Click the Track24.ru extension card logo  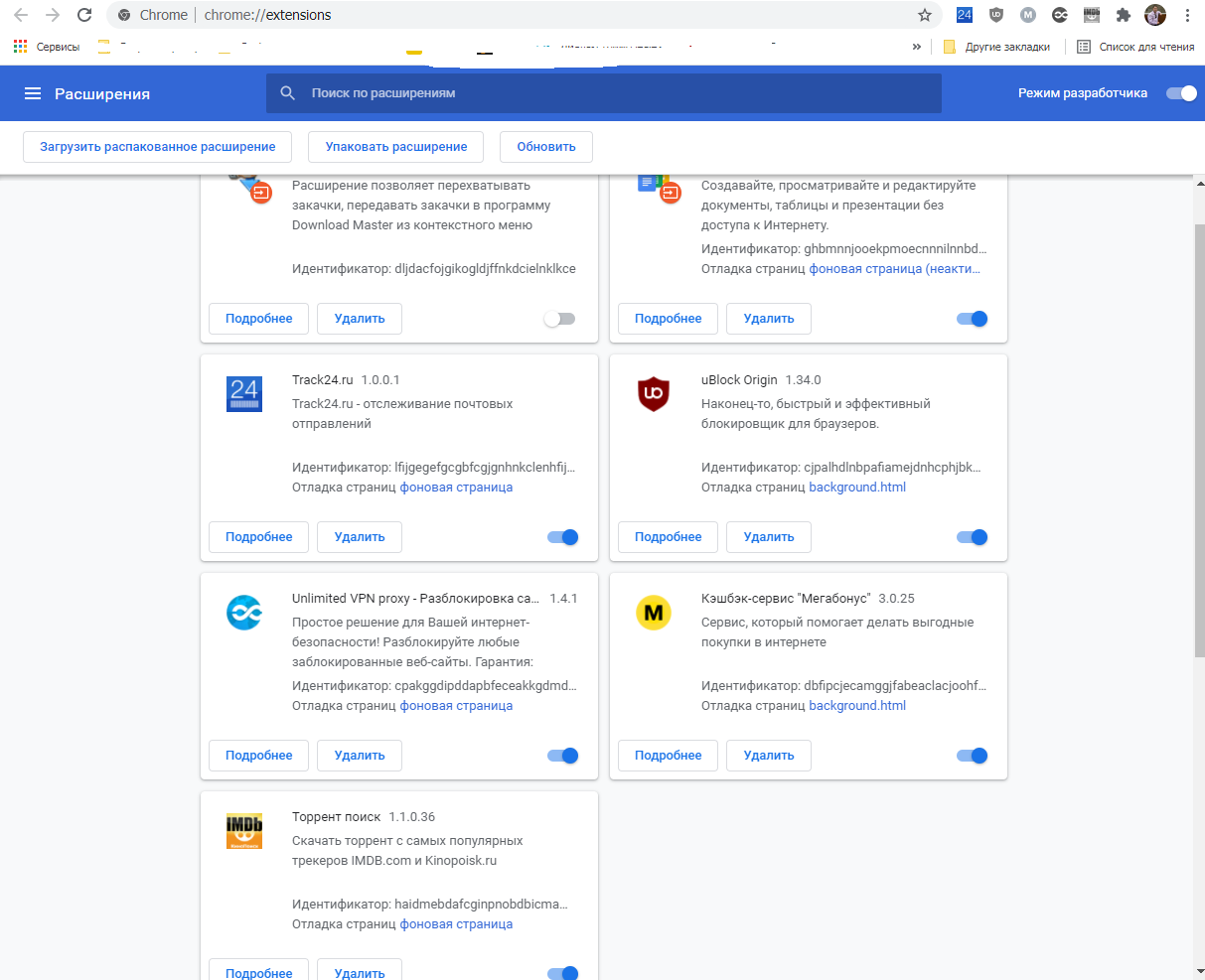point(244,394)
